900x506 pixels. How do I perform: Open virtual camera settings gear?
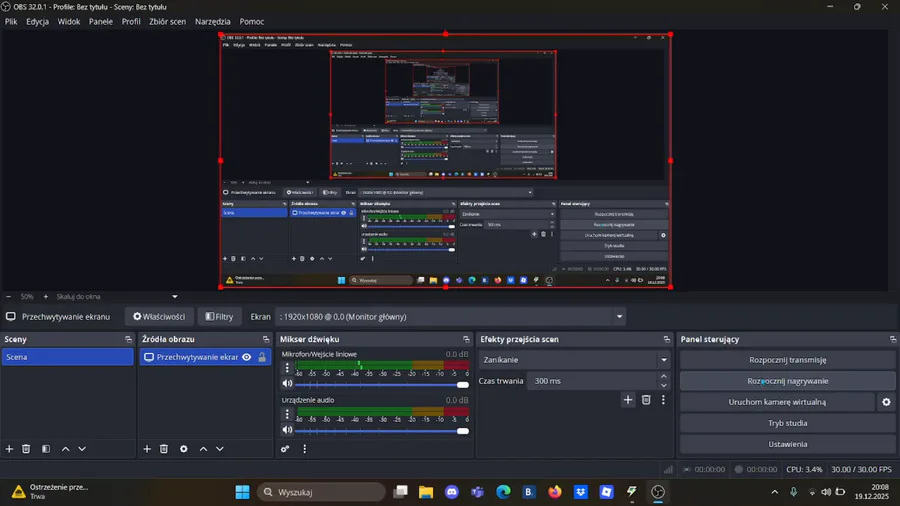tap(886, 402)
